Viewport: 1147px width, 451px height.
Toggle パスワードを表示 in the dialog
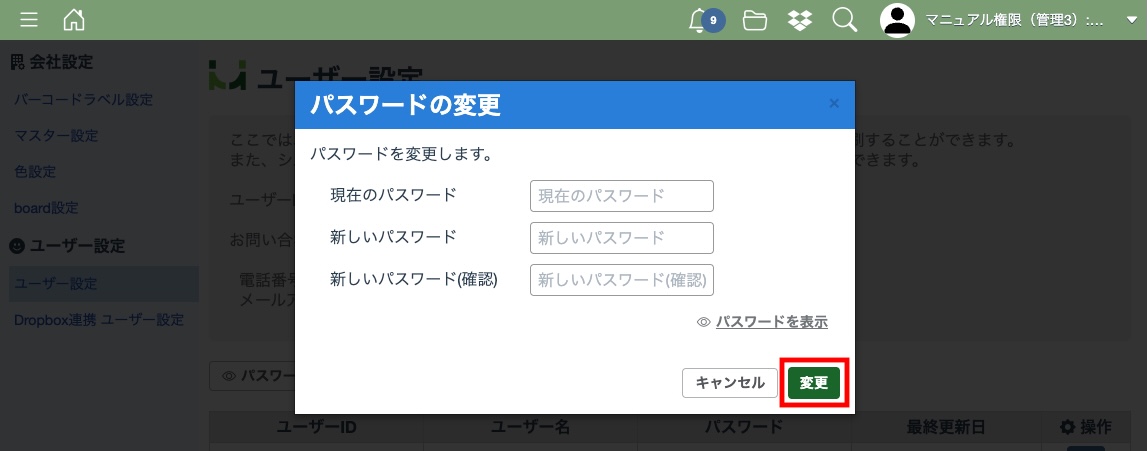coord(770,322)
